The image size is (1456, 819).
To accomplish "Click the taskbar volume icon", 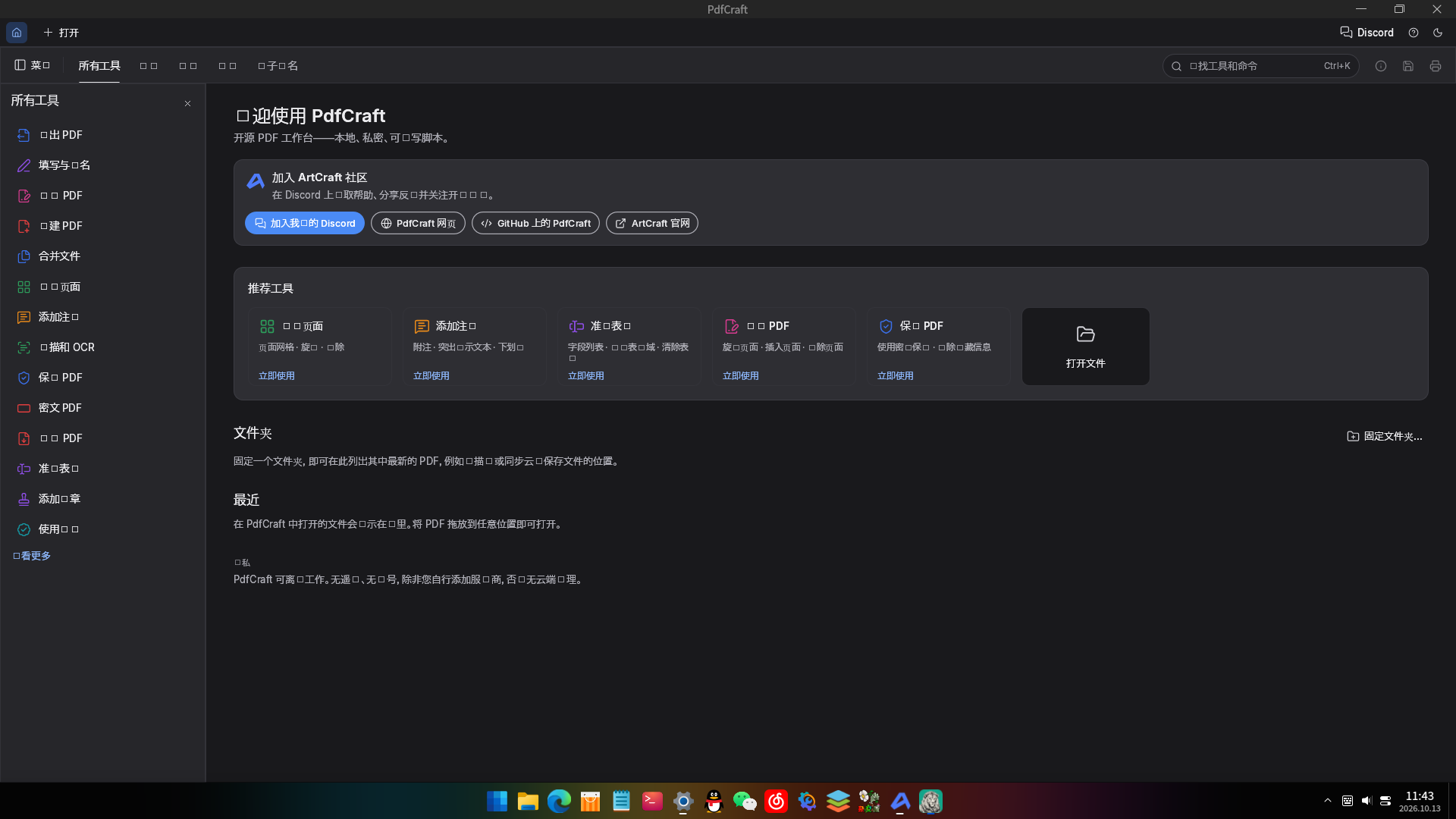I will coord(1367,801).
